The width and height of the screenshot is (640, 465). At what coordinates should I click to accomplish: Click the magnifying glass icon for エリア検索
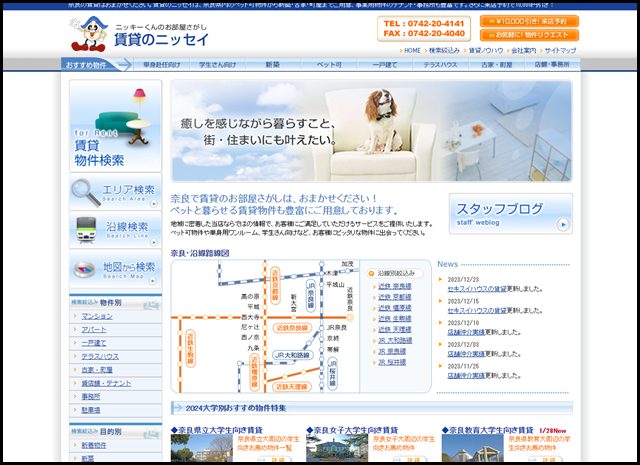pyautogui.click(x=86, y=192)
